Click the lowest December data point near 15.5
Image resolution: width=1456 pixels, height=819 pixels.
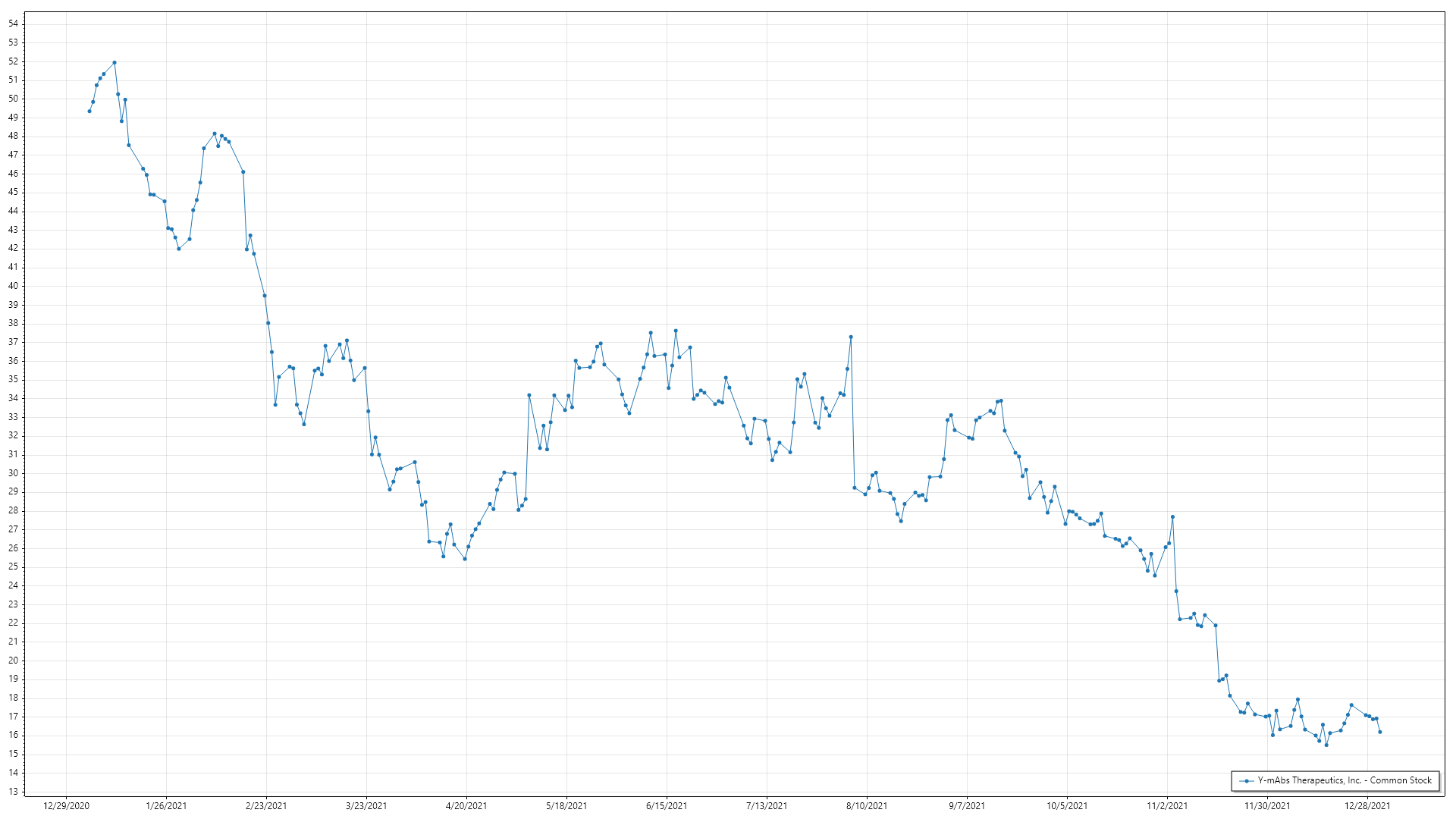1326,745
